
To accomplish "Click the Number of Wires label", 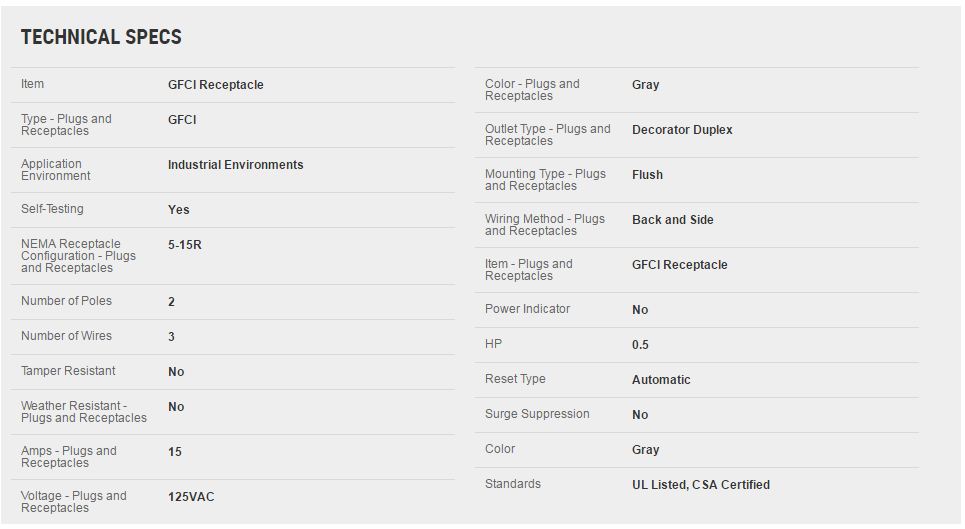I will pyautogui.click(x=66, y=336).
